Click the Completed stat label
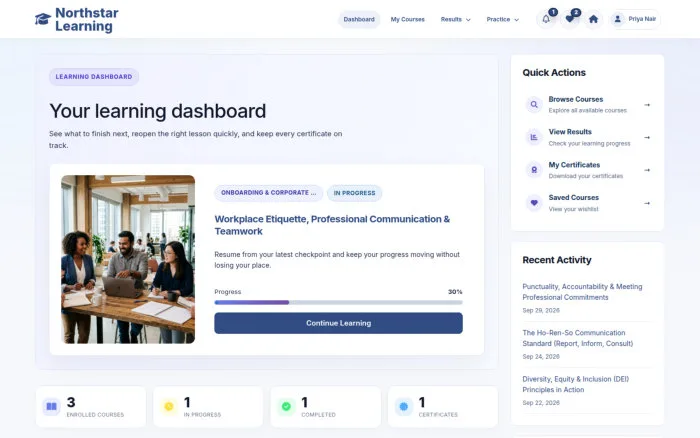The height and width of the screenshot is (438, 700). pyautogui.click(x=318, y=415)
